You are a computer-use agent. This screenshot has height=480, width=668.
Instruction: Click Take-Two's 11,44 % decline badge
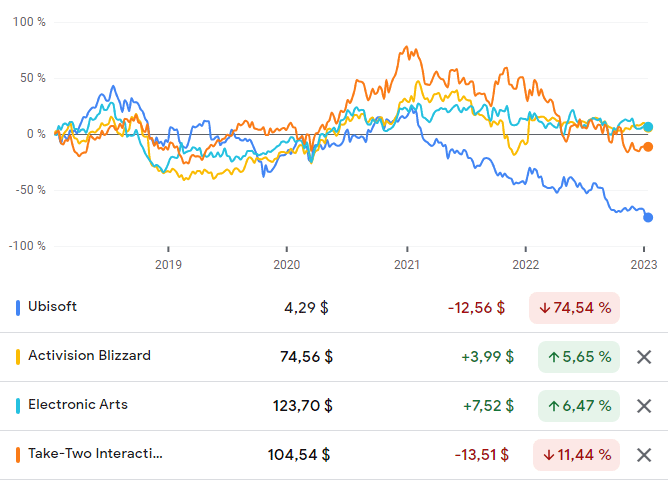[577, 455]
